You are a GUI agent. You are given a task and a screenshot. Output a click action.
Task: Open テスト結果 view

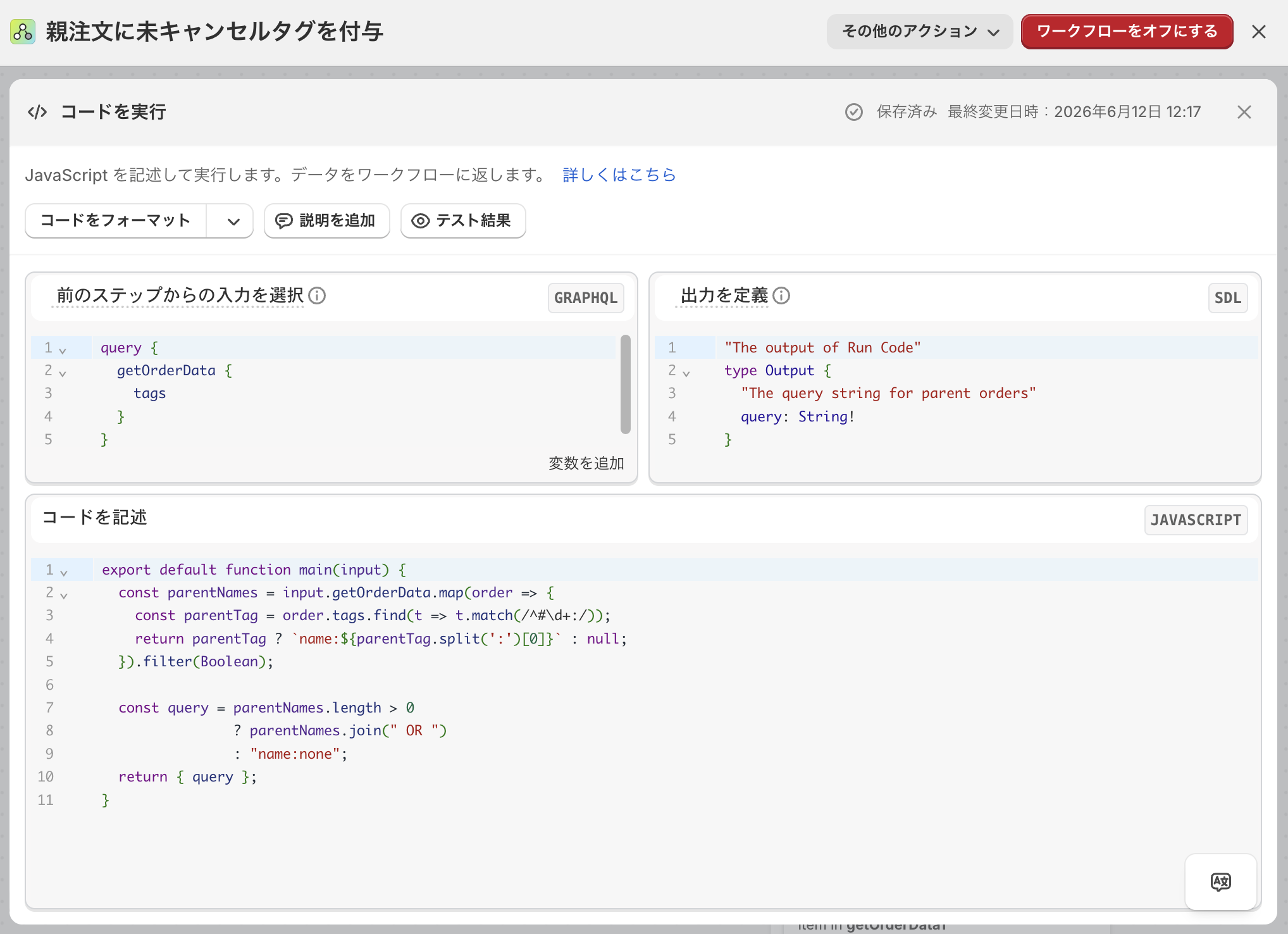coord(462,220)
